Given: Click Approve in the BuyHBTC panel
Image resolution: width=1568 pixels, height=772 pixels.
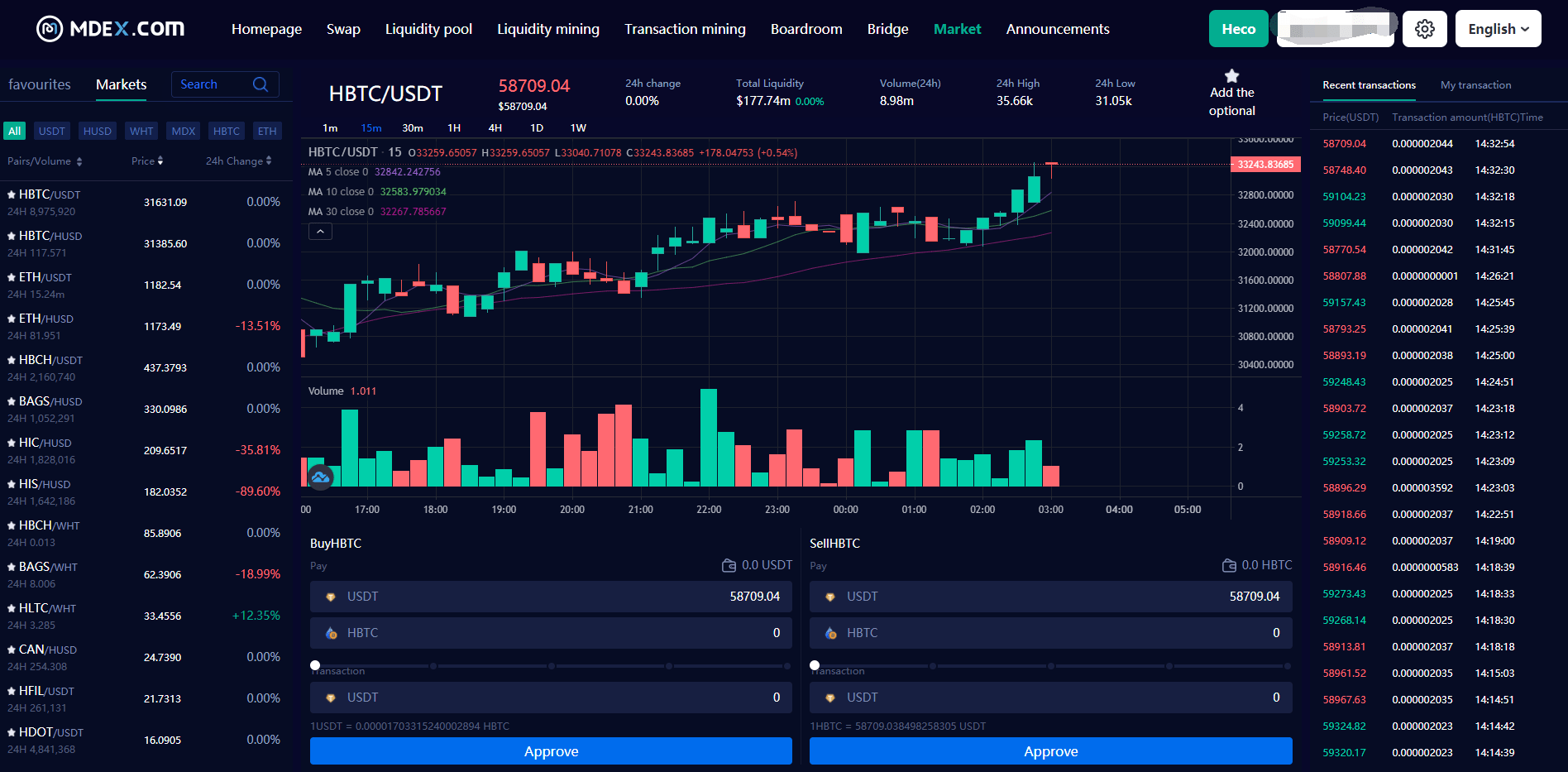Looking at the screenshot, I should coord(551,751).
